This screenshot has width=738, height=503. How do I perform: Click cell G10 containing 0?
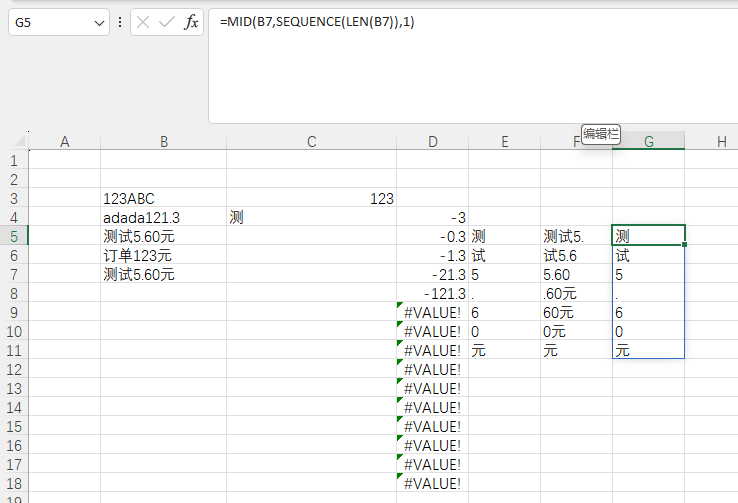649,332
